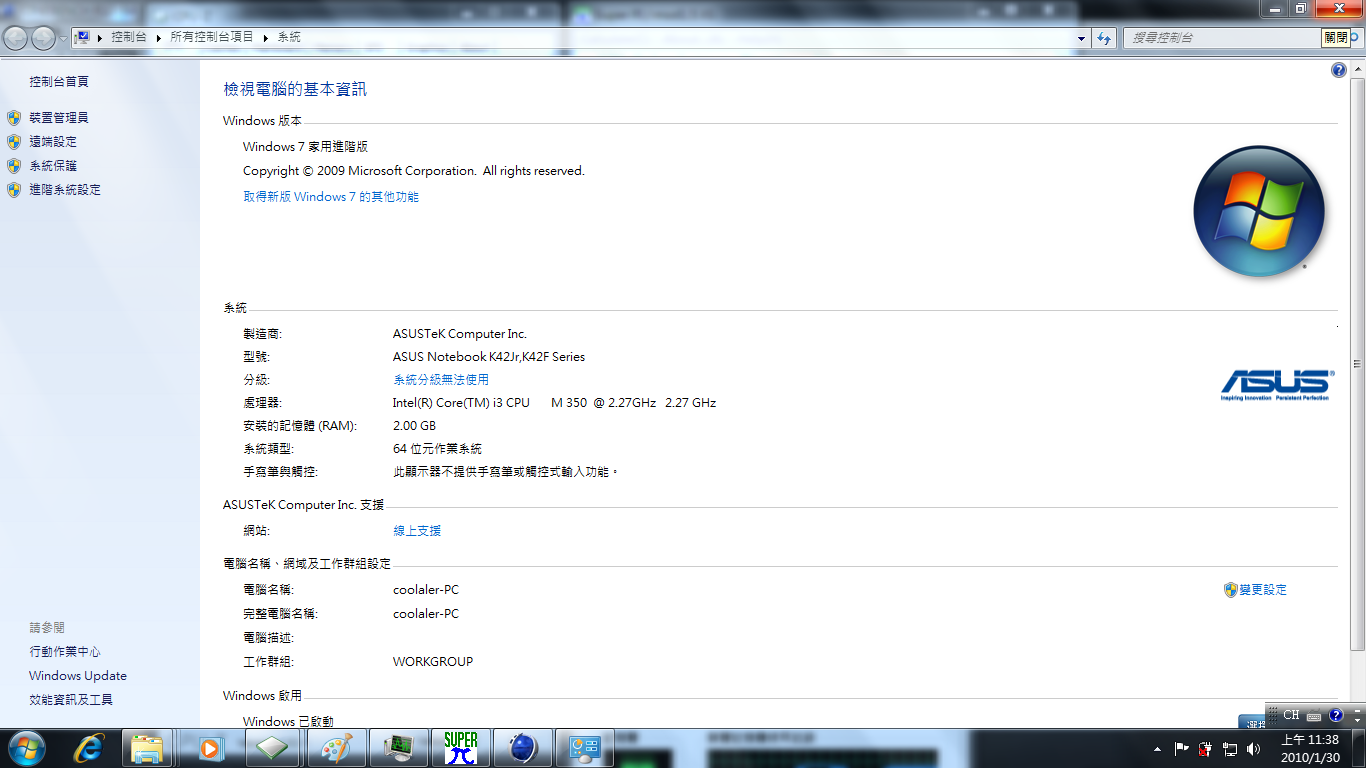The height and width of the screenshot is (768, 1366).
Task: Open 遠端設定 remote settings
Action: pos(53,142)
